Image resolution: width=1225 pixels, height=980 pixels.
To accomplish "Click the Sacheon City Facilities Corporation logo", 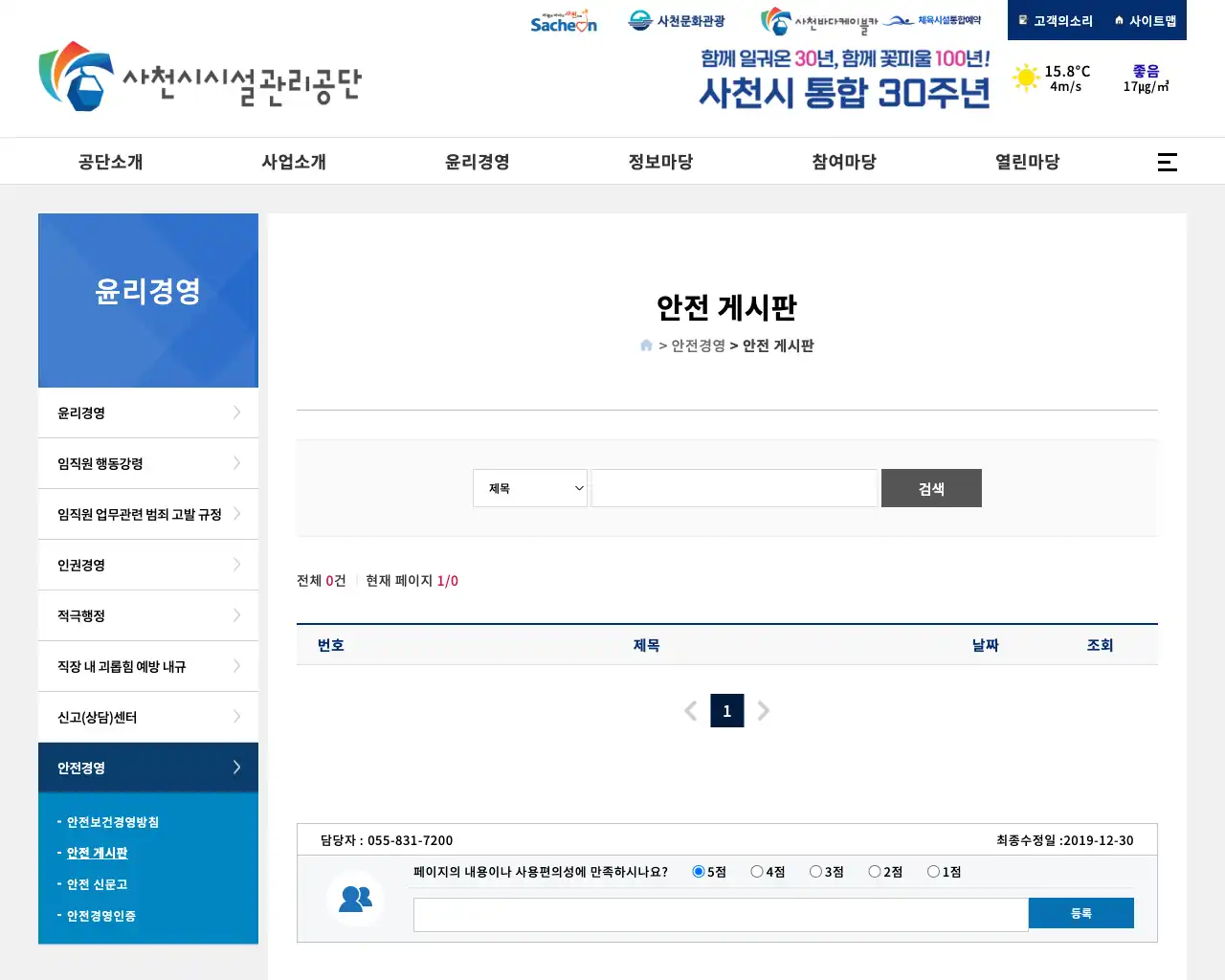I will 200,78.
